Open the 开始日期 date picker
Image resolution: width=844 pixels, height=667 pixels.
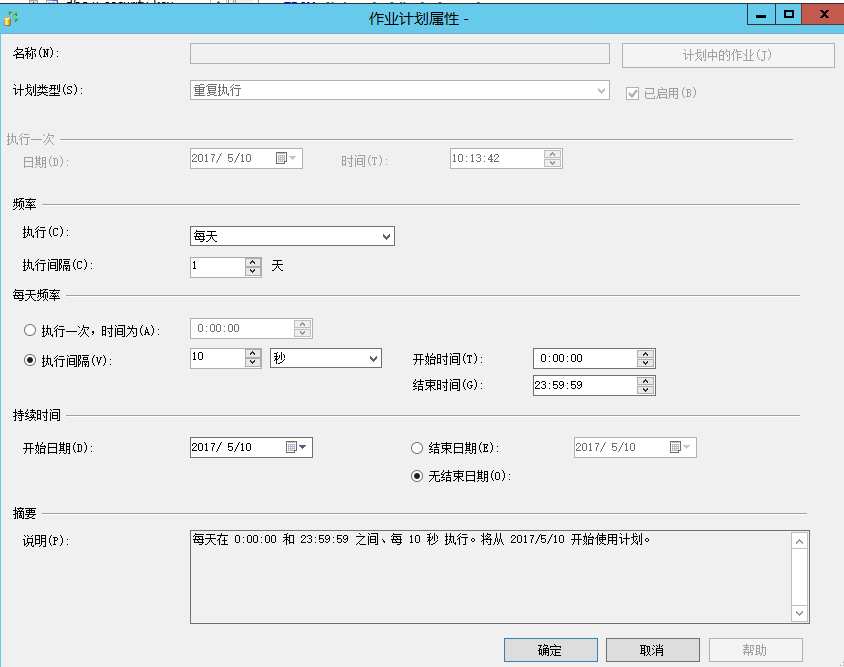point(302,447)
